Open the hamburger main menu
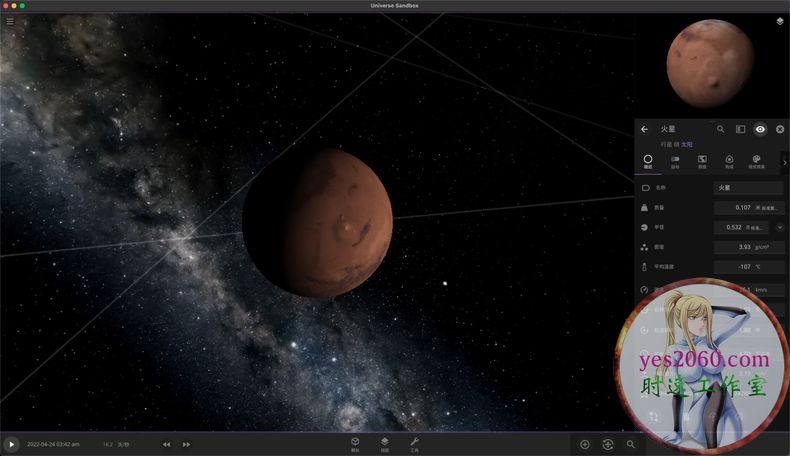This screenshot has width=790, height=456. click(x=10, y=21)
